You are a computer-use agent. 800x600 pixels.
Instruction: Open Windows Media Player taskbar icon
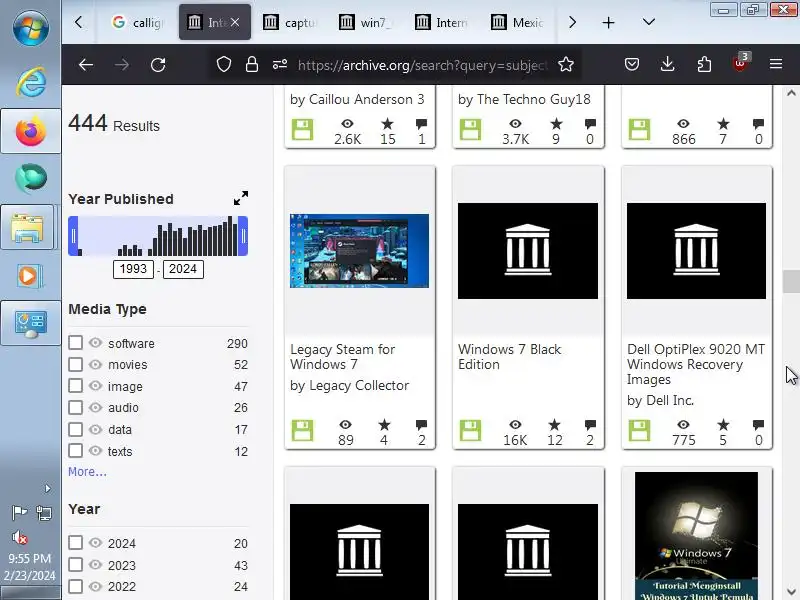click(x=30, y=277)
